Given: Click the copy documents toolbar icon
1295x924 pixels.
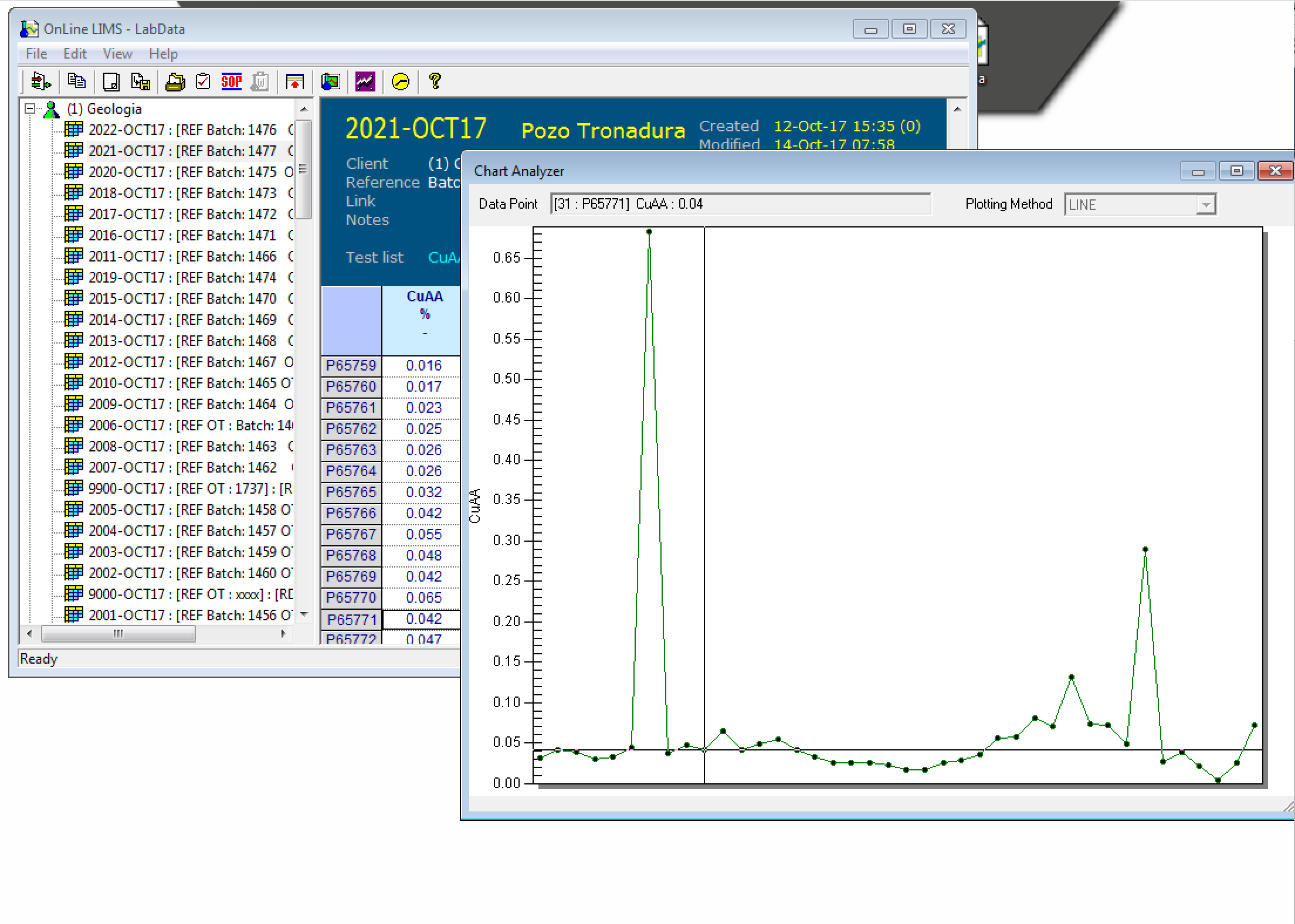Looking at the screenshot, I should click(x=76, y=81).
